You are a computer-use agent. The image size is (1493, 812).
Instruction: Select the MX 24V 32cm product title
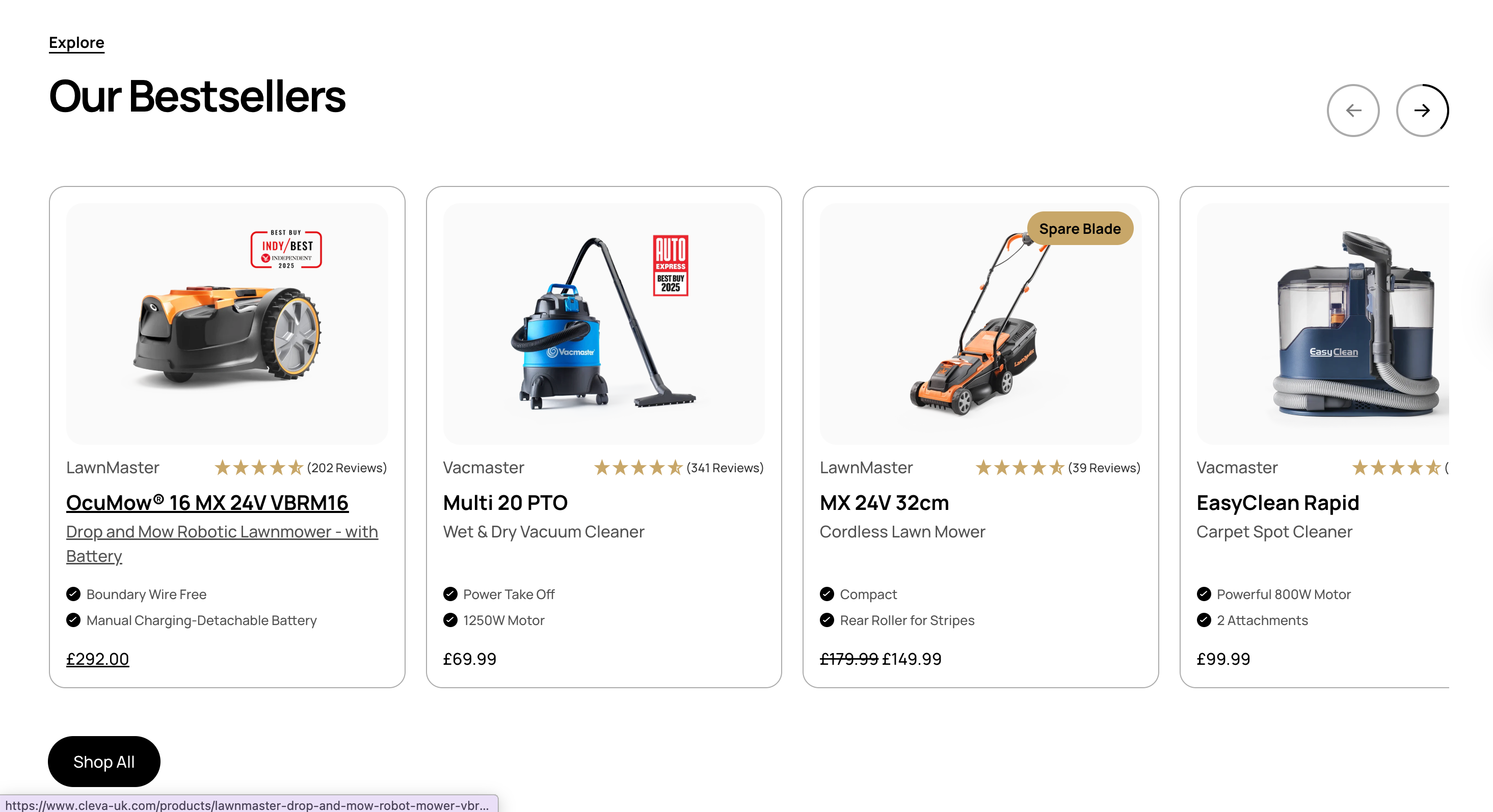(x=884, y=502)
